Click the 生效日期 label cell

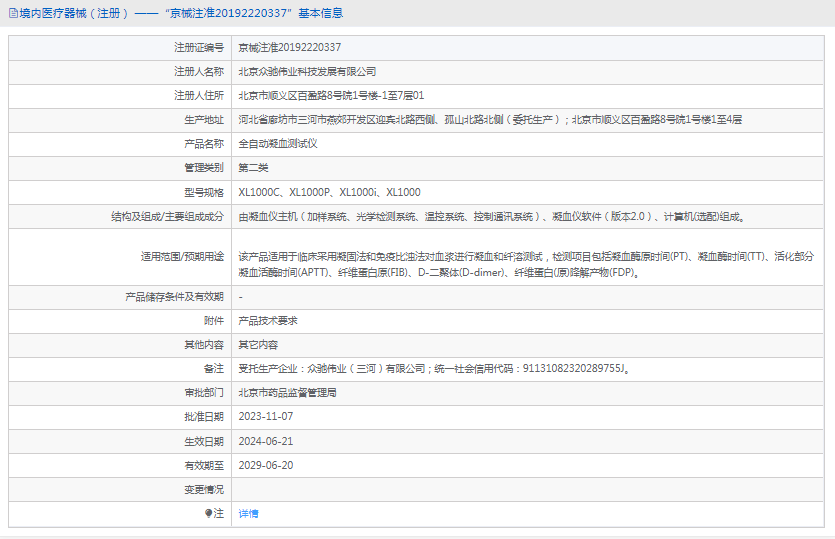[x=120, y=442]
